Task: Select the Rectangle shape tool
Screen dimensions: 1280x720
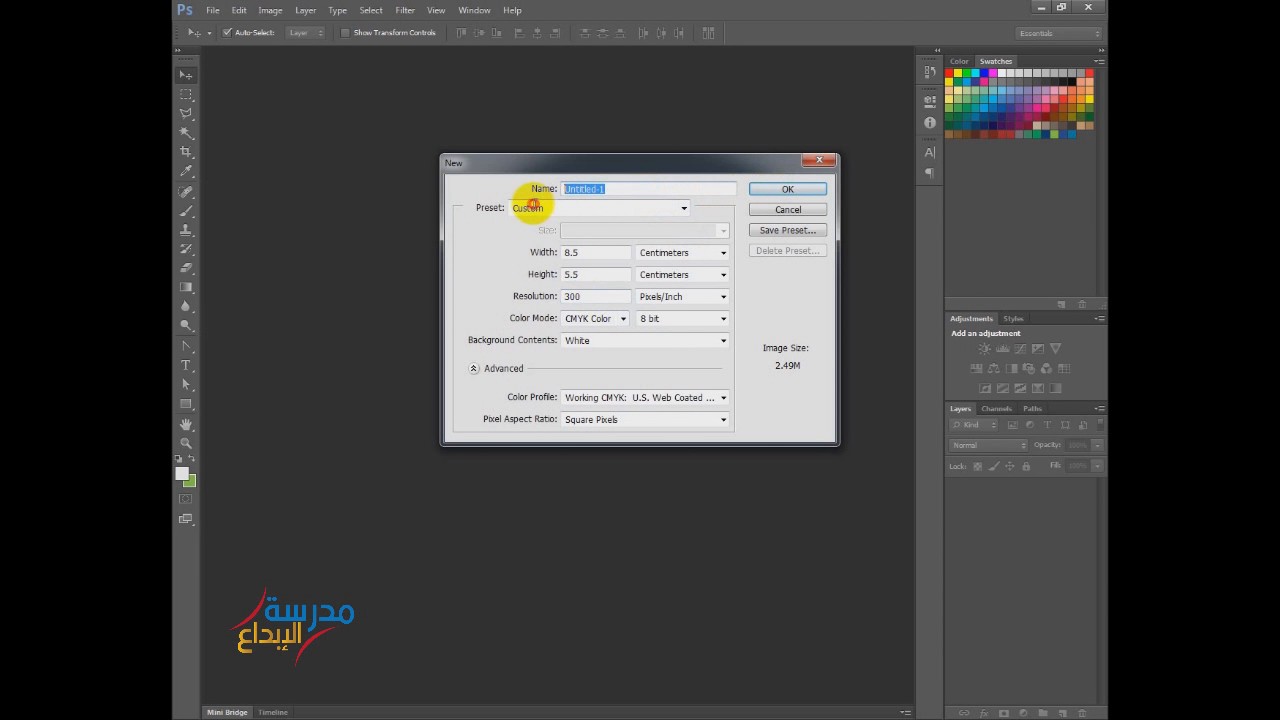Action: (186, 404)
